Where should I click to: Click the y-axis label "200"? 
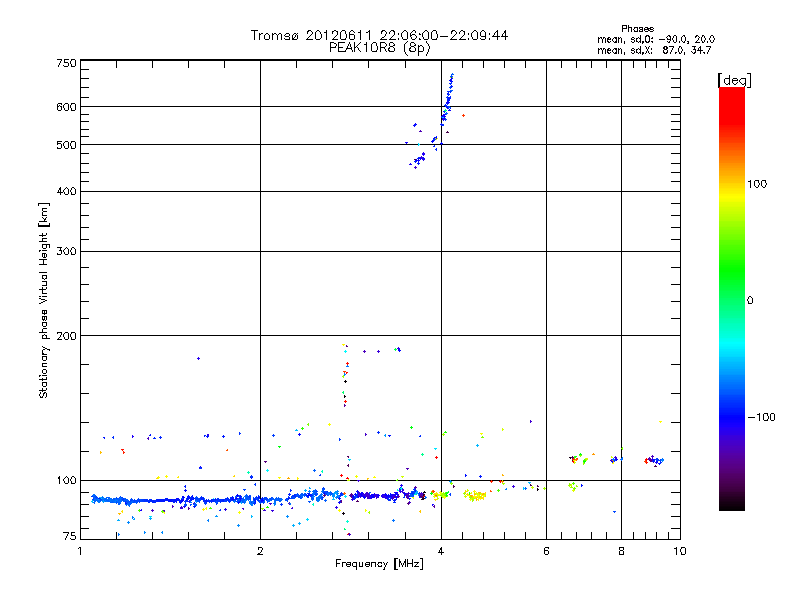pyautogui.click(x=66, y=336)
